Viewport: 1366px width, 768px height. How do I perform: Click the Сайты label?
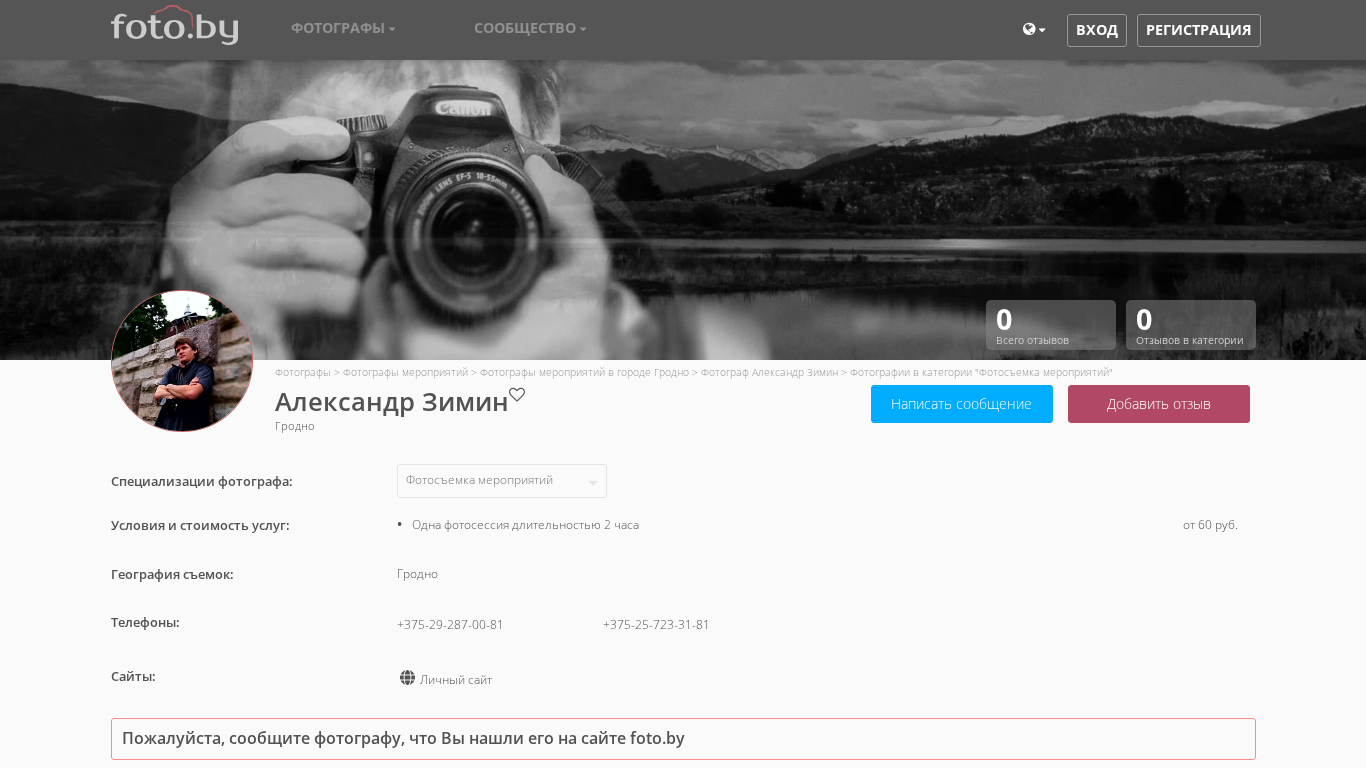pyautogui.click(x=133, y=677)
